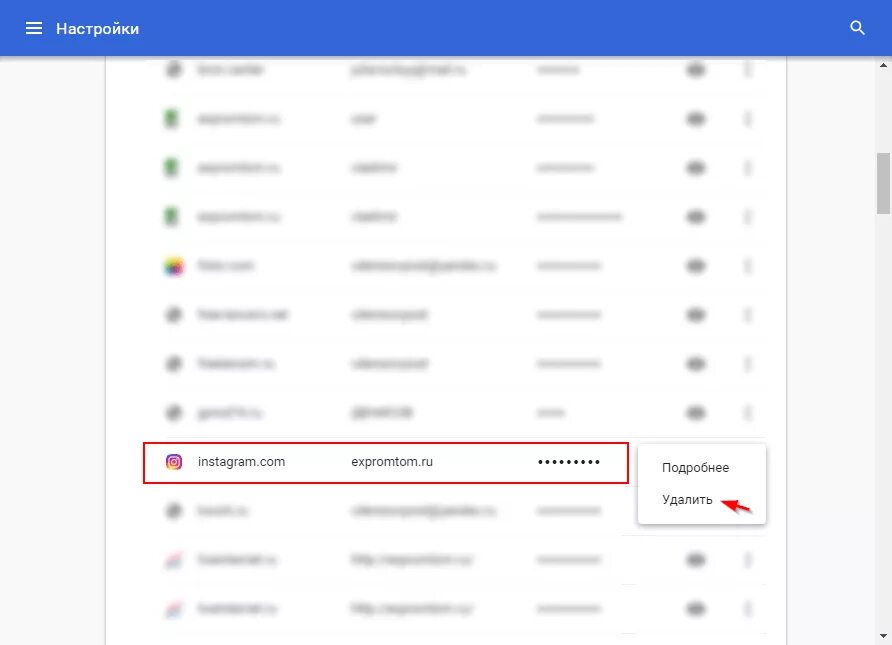Click the Instagram logo icon
Image resolution: width=892 pixels, height=645 pixels.
point(174,462)
